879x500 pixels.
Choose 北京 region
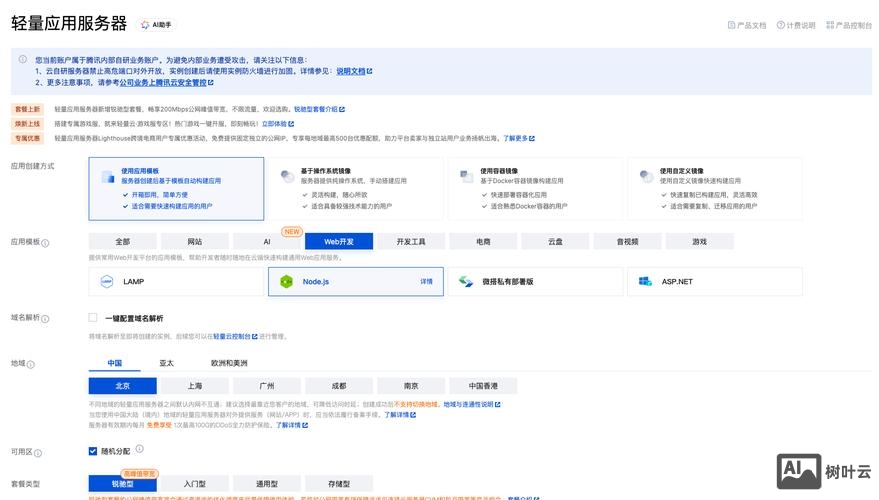coord(123,386)
